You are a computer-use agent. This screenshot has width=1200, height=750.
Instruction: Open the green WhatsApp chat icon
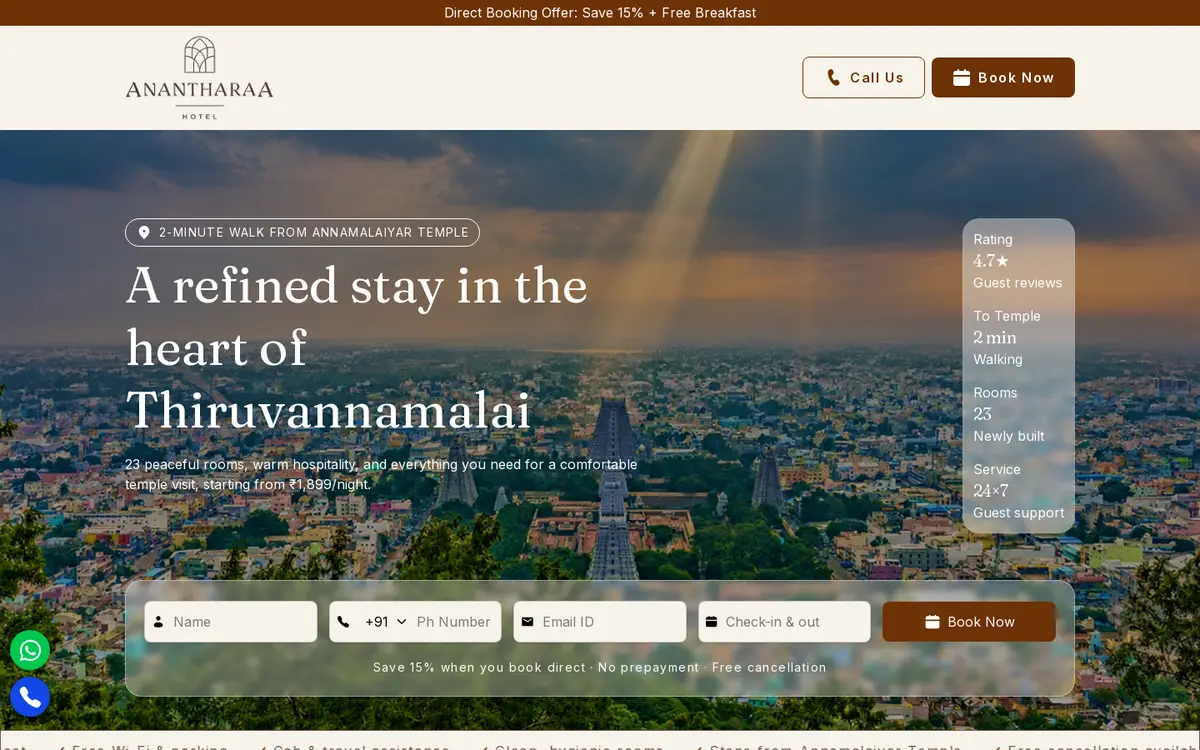click(x=30, y=651)
